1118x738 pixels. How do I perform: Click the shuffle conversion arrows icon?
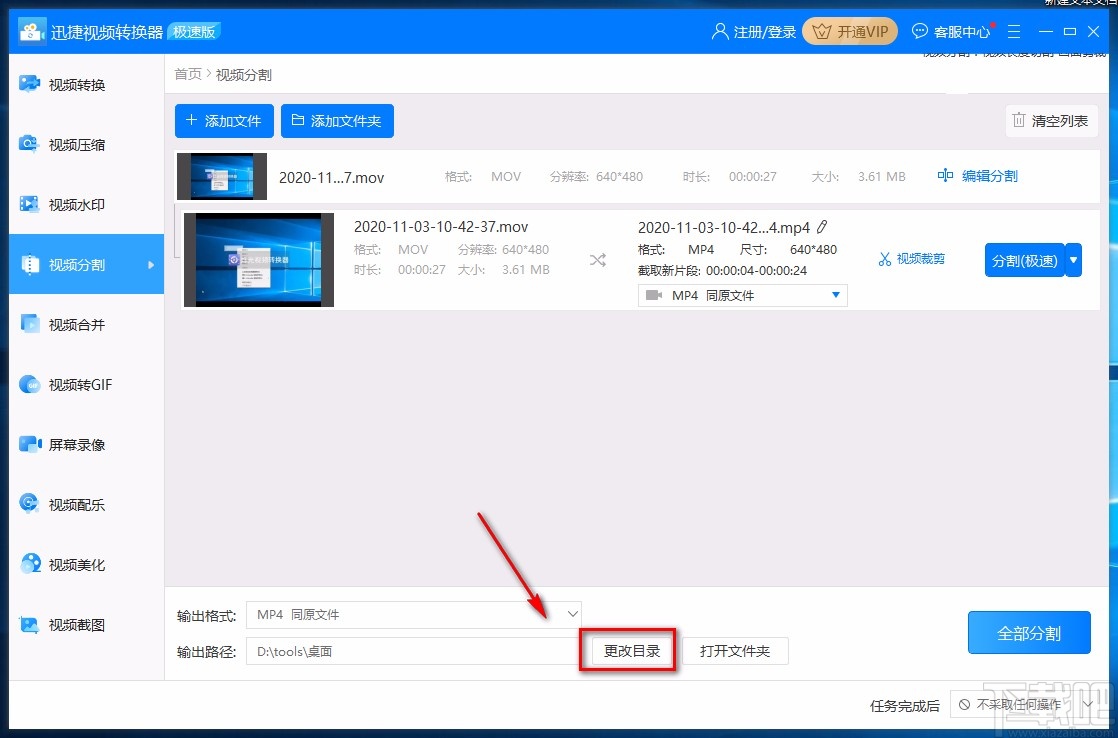(x=598, y=260)
